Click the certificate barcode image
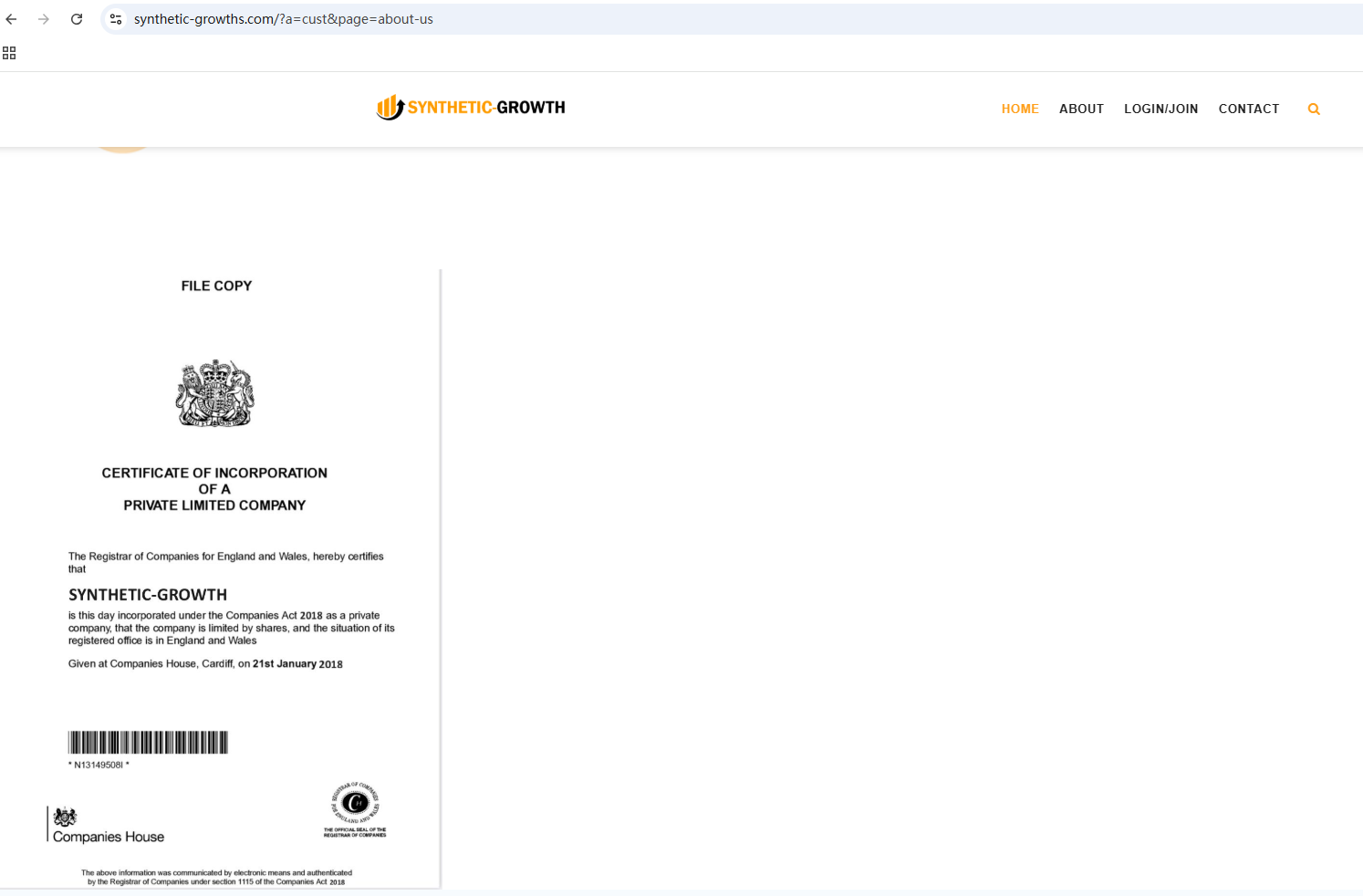The image size is (1363, 896). [148, 742]
